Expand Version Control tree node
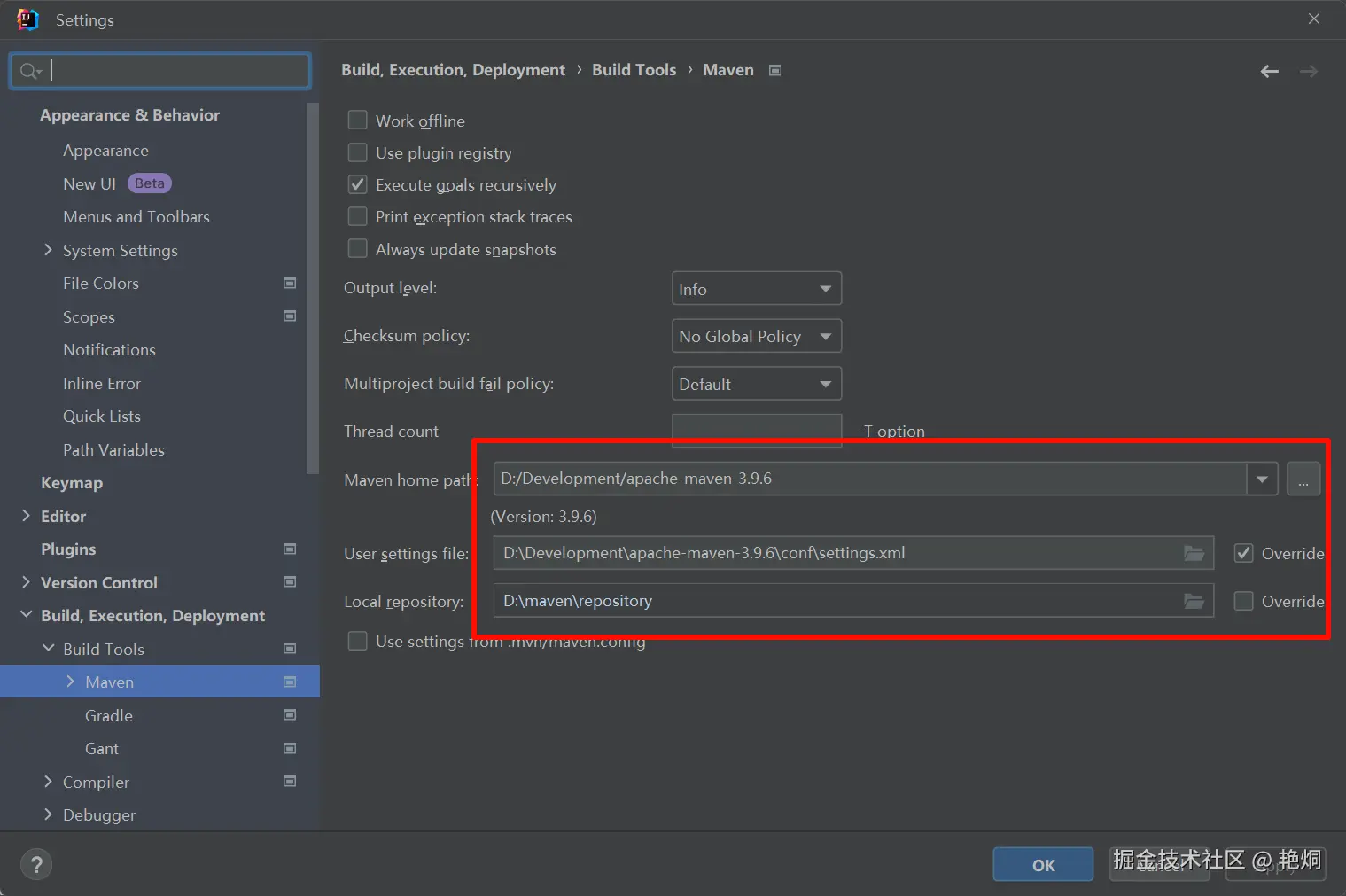This screenshot has height=896, width=1346. (x=26, y=582)
